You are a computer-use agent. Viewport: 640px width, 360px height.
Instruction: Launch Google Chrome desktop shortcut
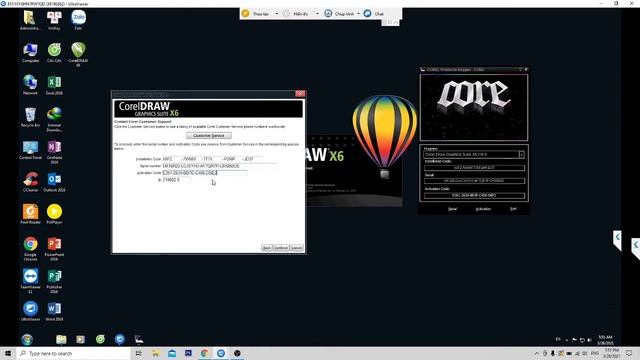coord(30,248)
